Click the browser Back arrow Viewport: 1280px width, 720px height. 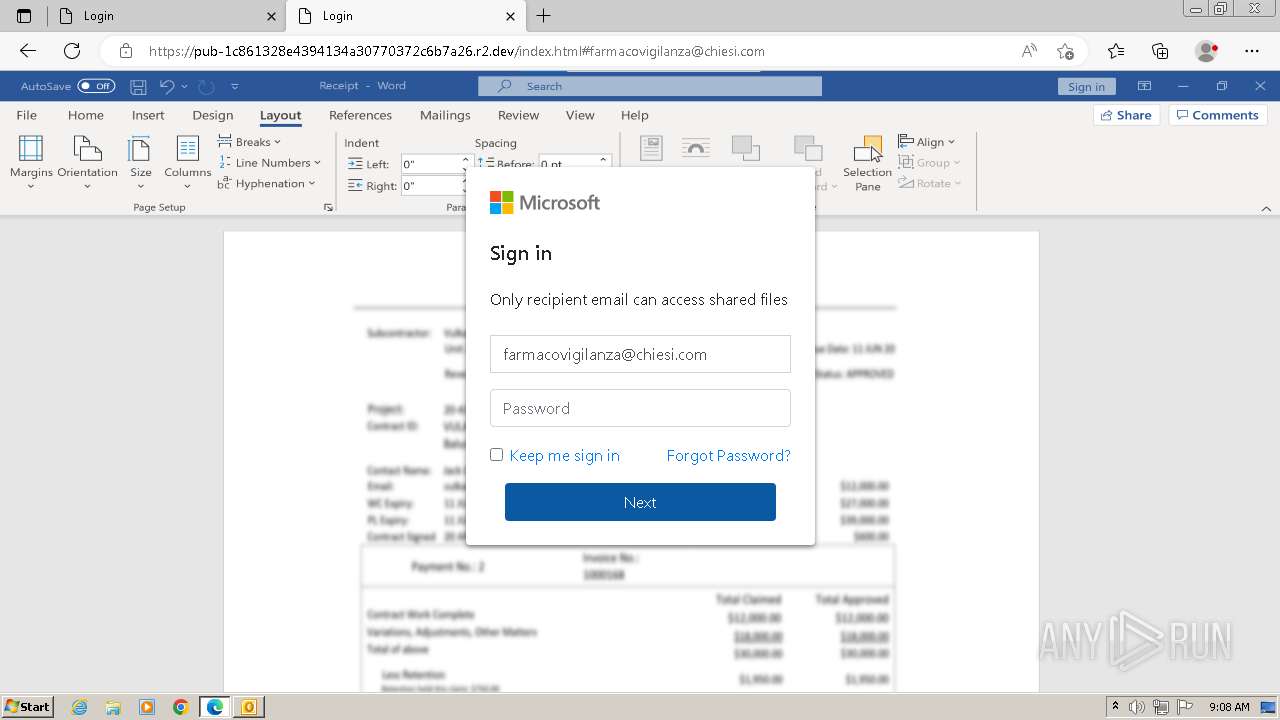[x=28, y=51]
